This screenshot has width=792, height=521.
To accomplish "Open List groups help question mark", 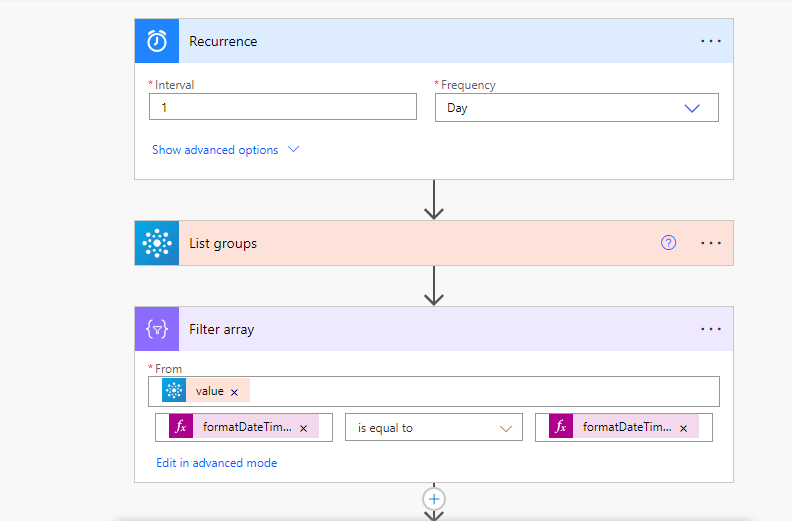I will pos(668,243).
